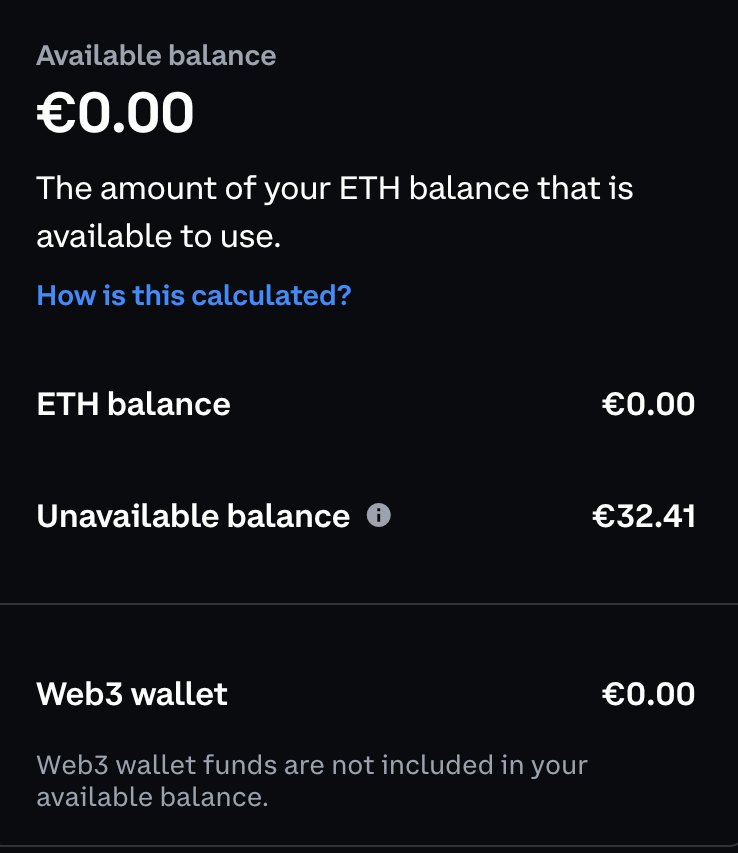The height and width of the screenshot is (853, 738).
Task: Select the Web3 wallet label
Action: pos(132,694)
